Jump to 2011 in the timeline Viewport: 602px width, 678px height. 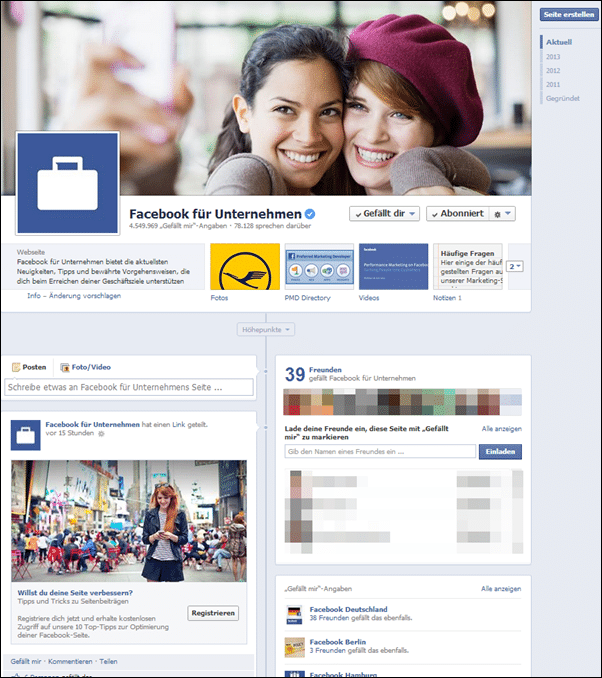[553, 84]
